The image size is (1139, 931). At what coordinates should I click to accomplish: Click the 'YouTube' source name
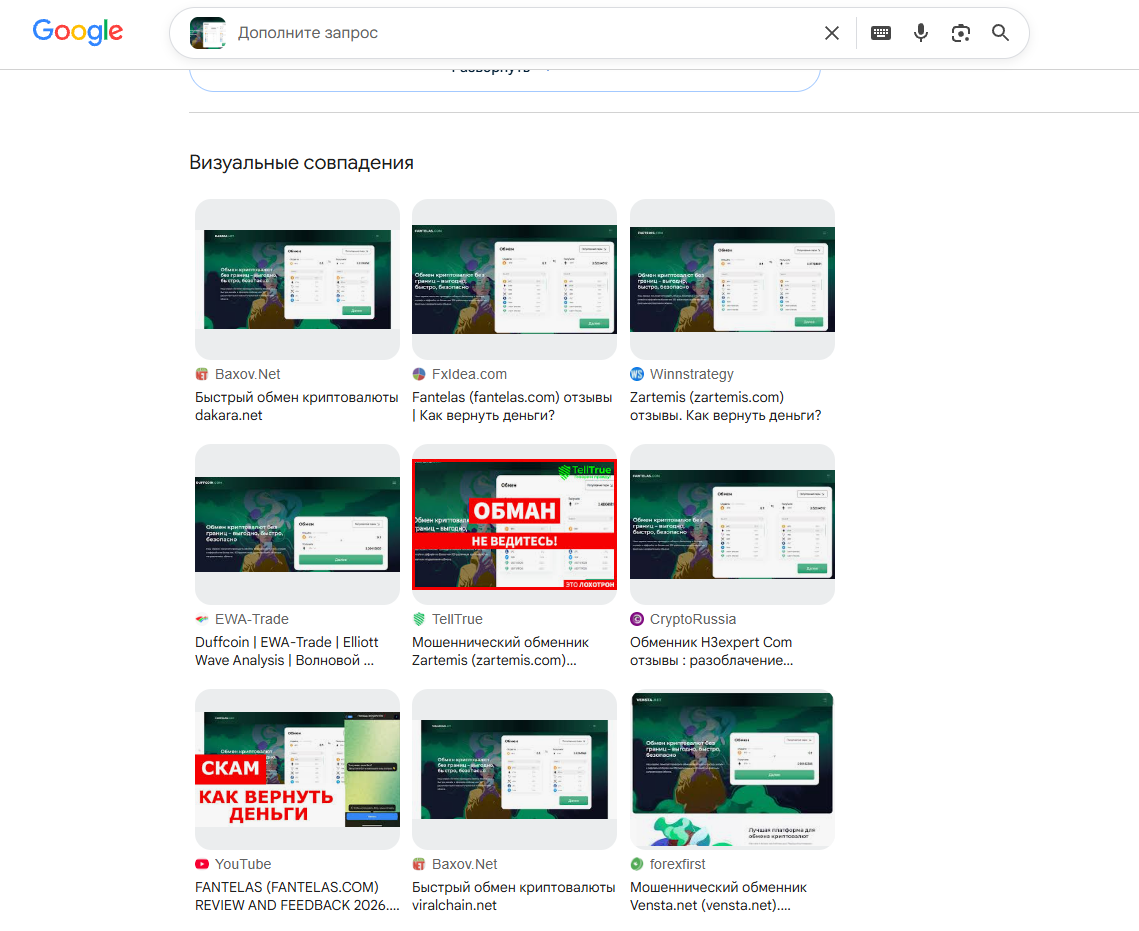243,864
